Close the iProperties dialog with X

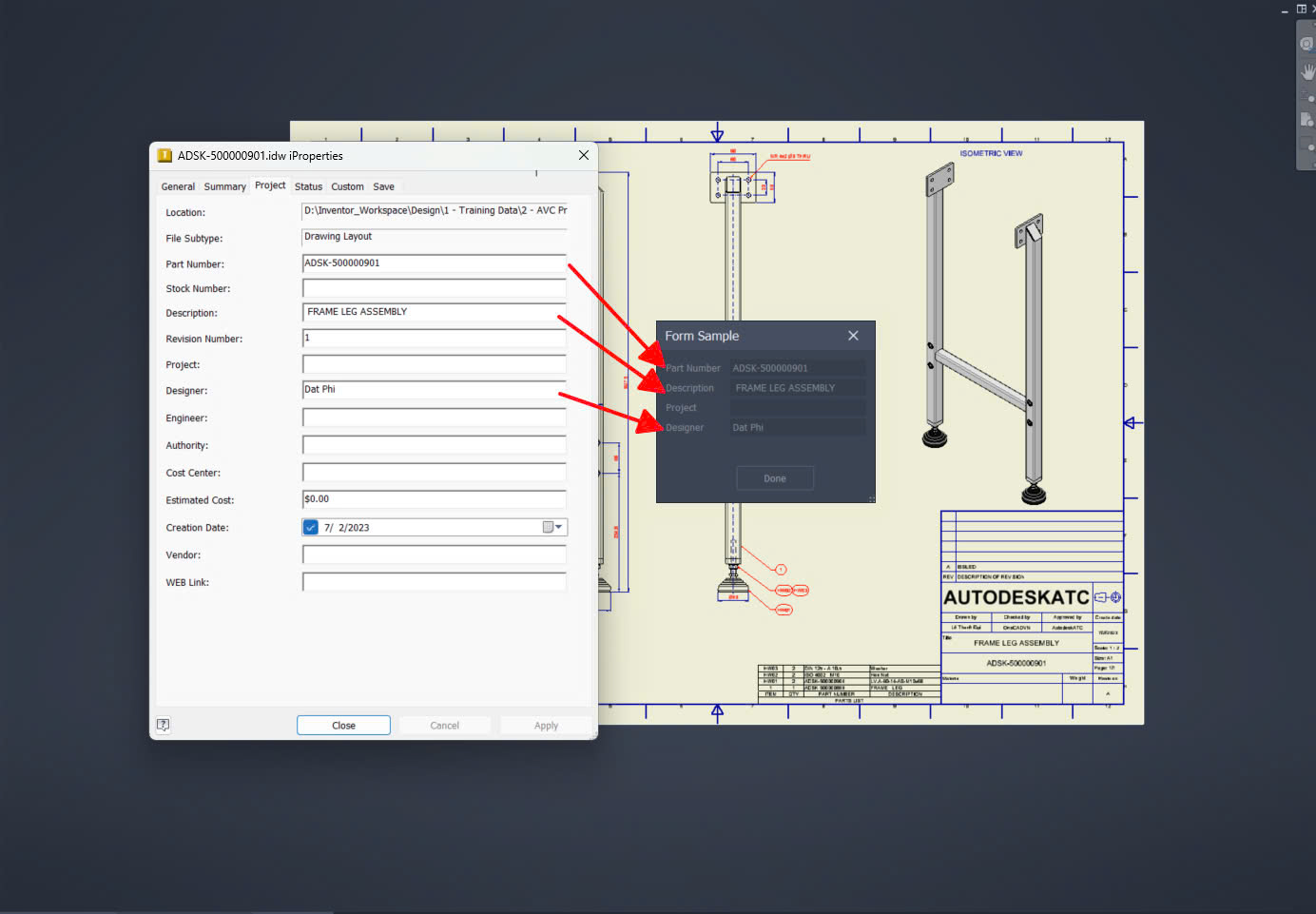[x=584, y=155]
